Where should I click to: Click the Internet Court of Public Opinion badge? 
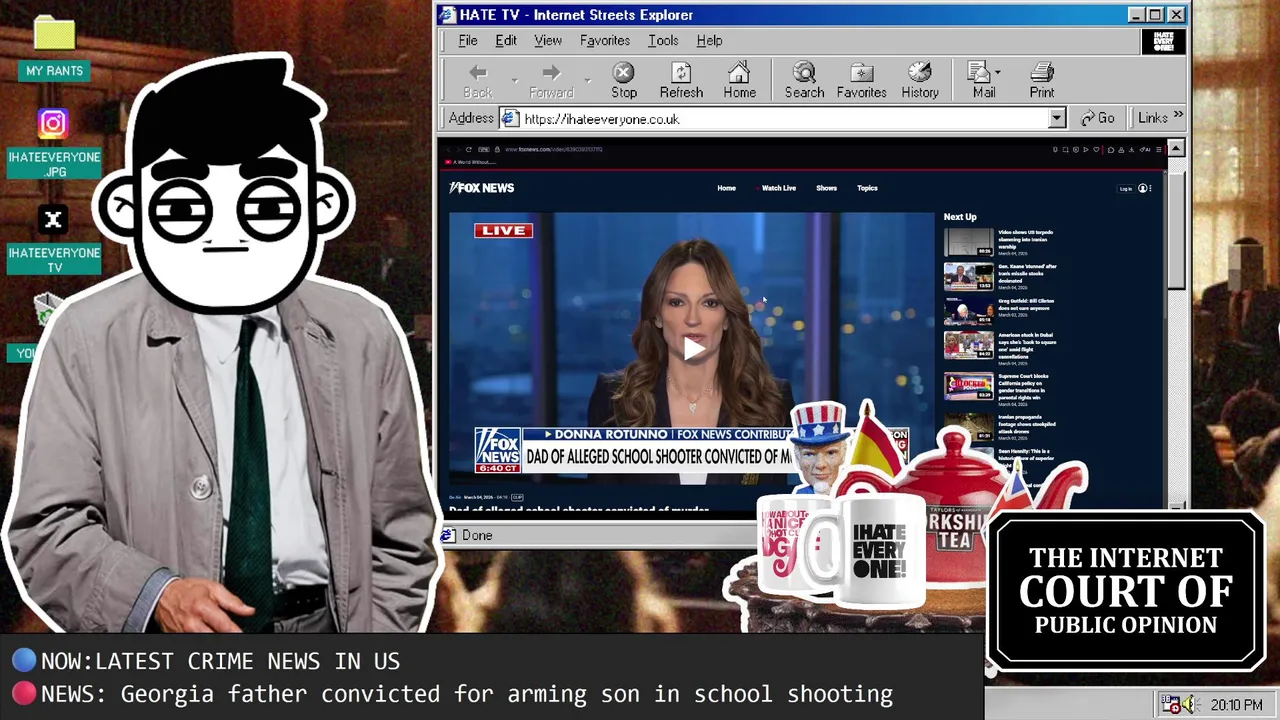pyautogui.click(x=1126, y=590)
